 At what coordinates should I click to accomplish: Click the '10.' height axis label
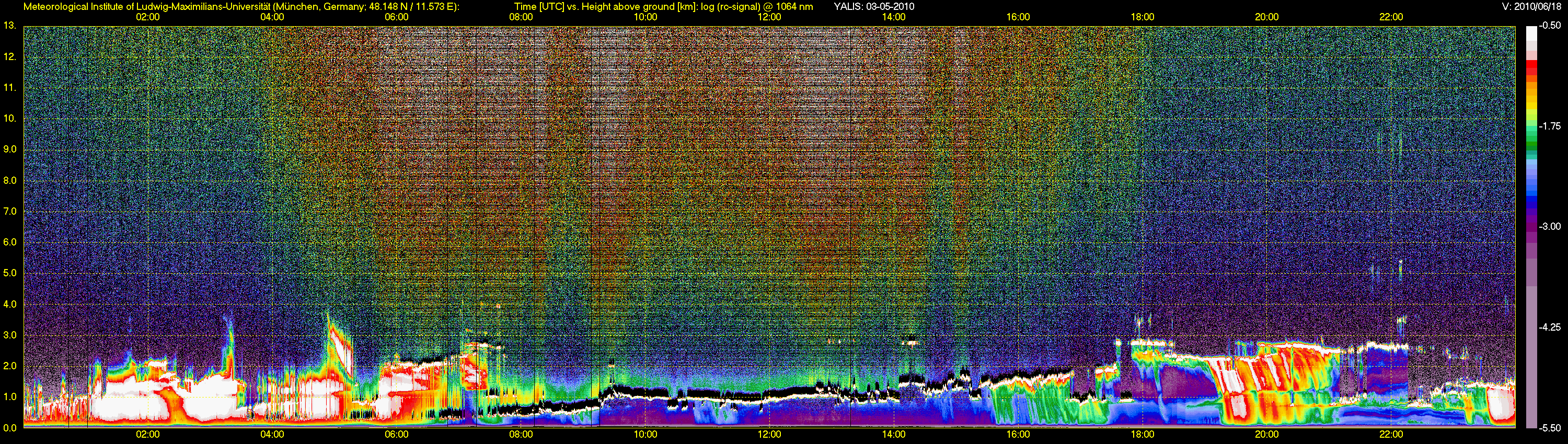pos(9,119)
